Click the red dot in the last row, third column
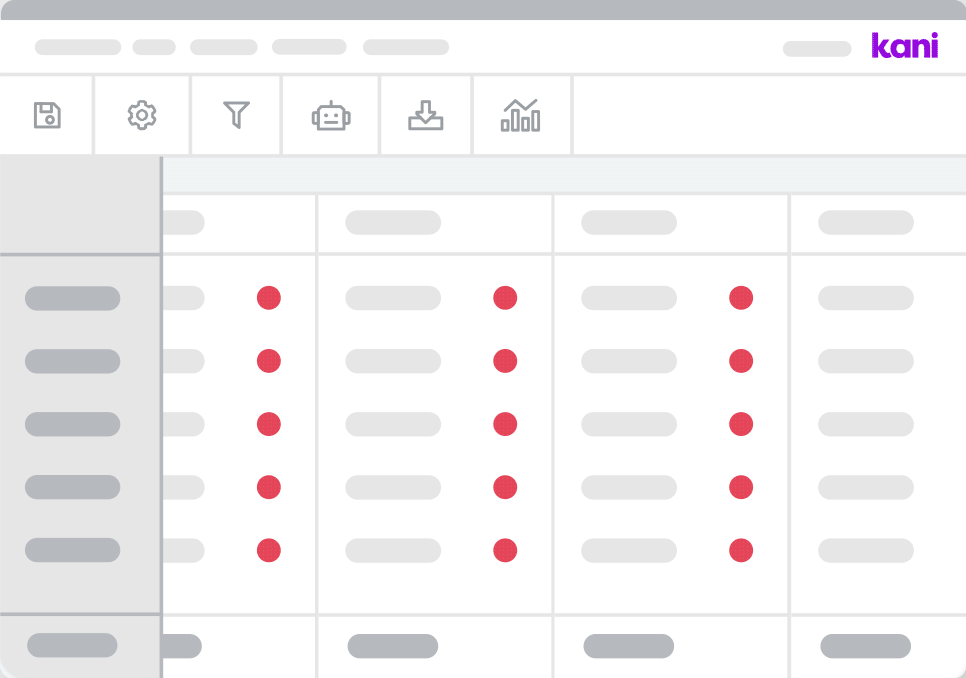The width and height of the screenshot is (966, 678). pos(741,550)
